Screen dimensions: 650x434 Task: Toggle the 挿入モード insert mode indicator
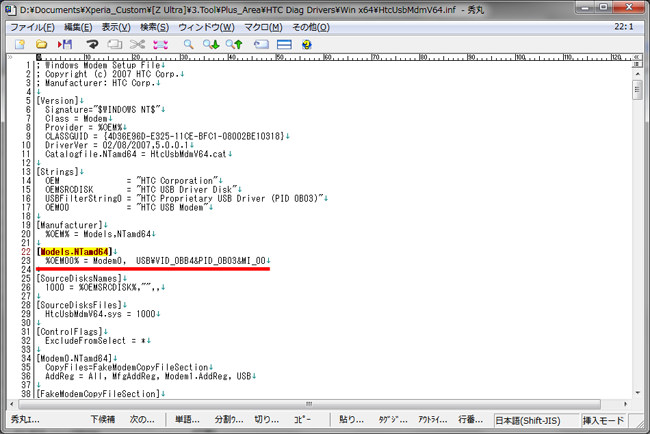click(603, 421)
